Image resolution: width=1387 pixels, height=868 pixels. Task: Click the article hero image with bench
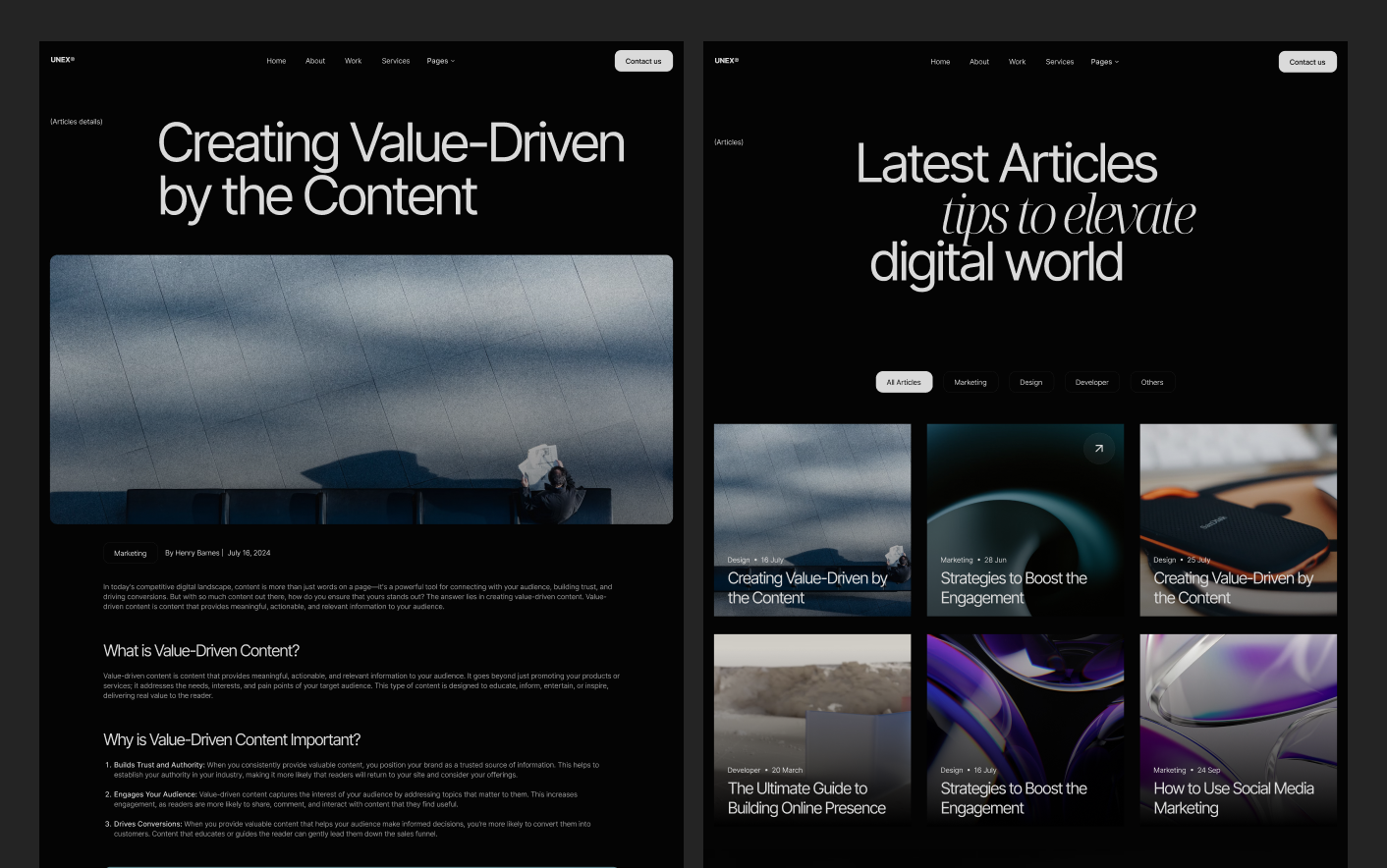pos(361,389)
